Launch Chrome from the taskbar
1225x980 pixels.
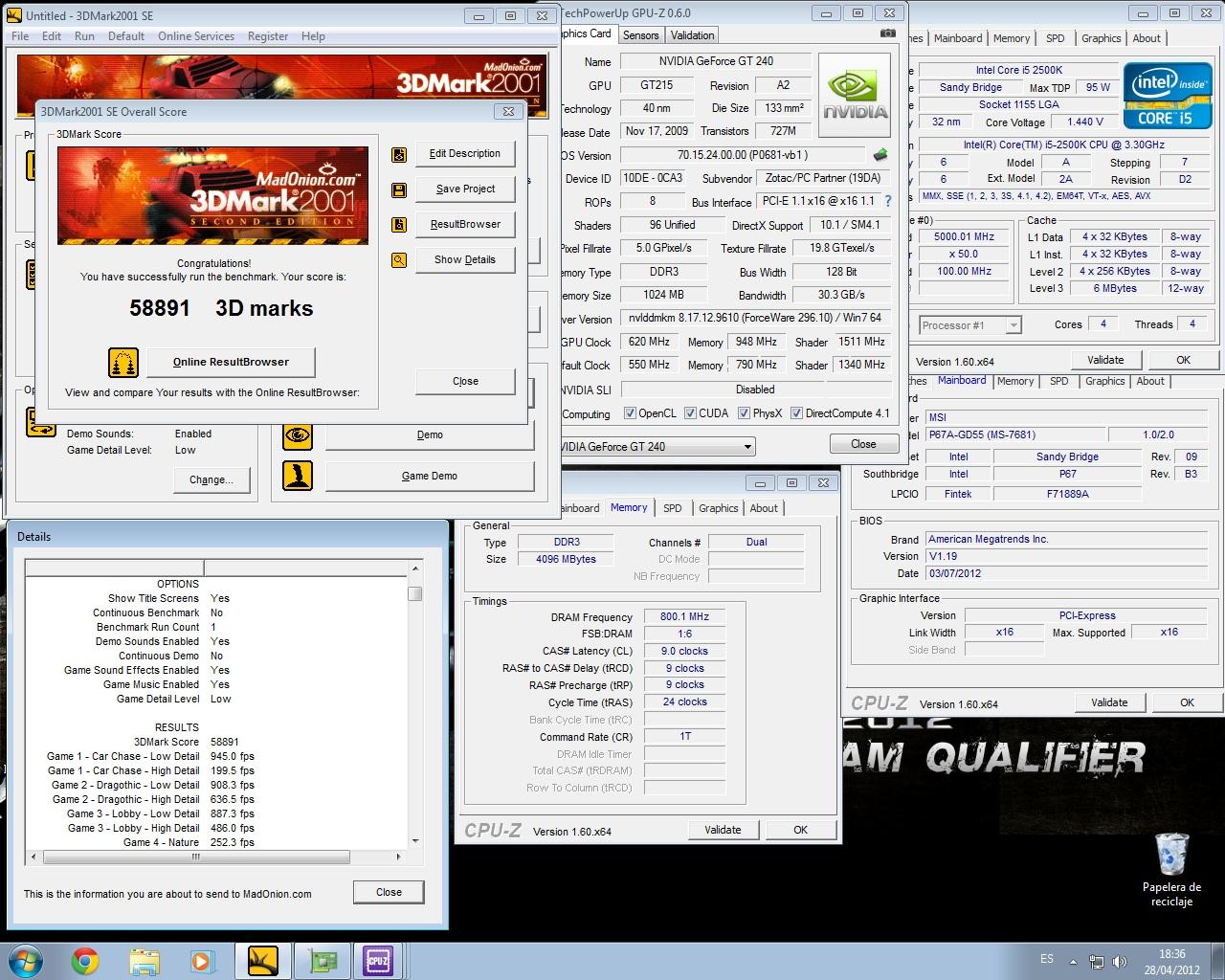click(85, 960)
